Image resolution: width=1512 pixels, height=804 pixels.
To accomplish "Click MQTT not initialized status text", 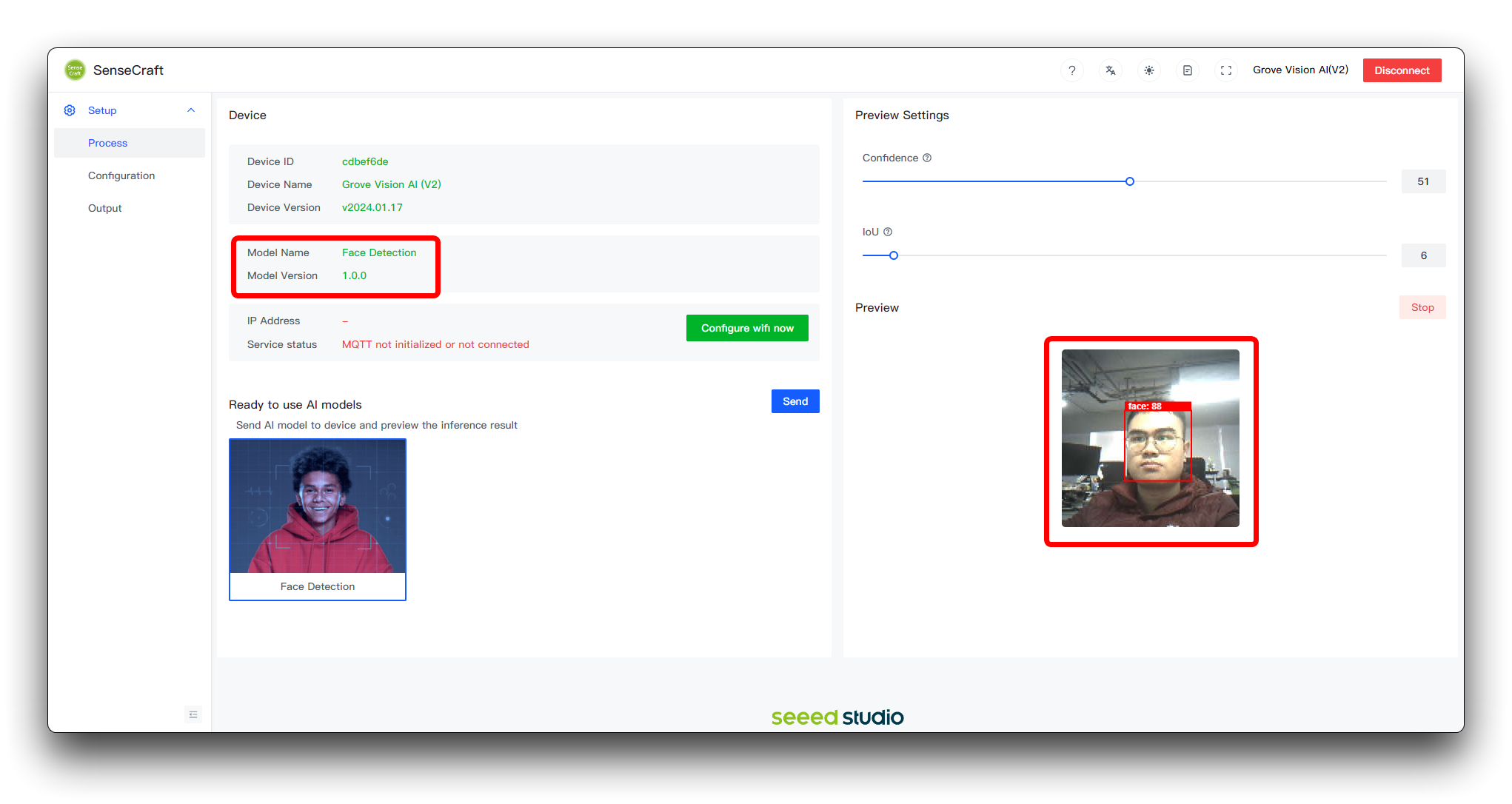I will (435, 344).
